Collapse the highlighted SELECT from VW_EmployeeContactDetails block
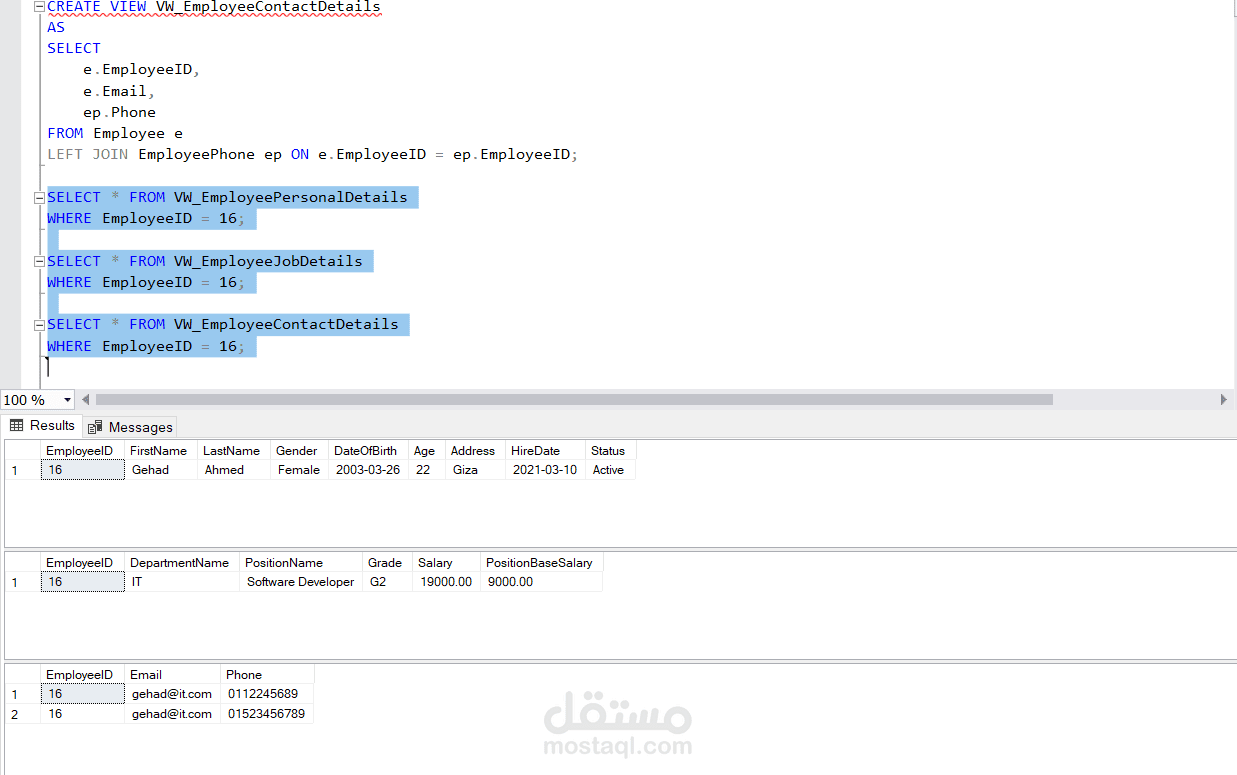 tap(39, 324)
